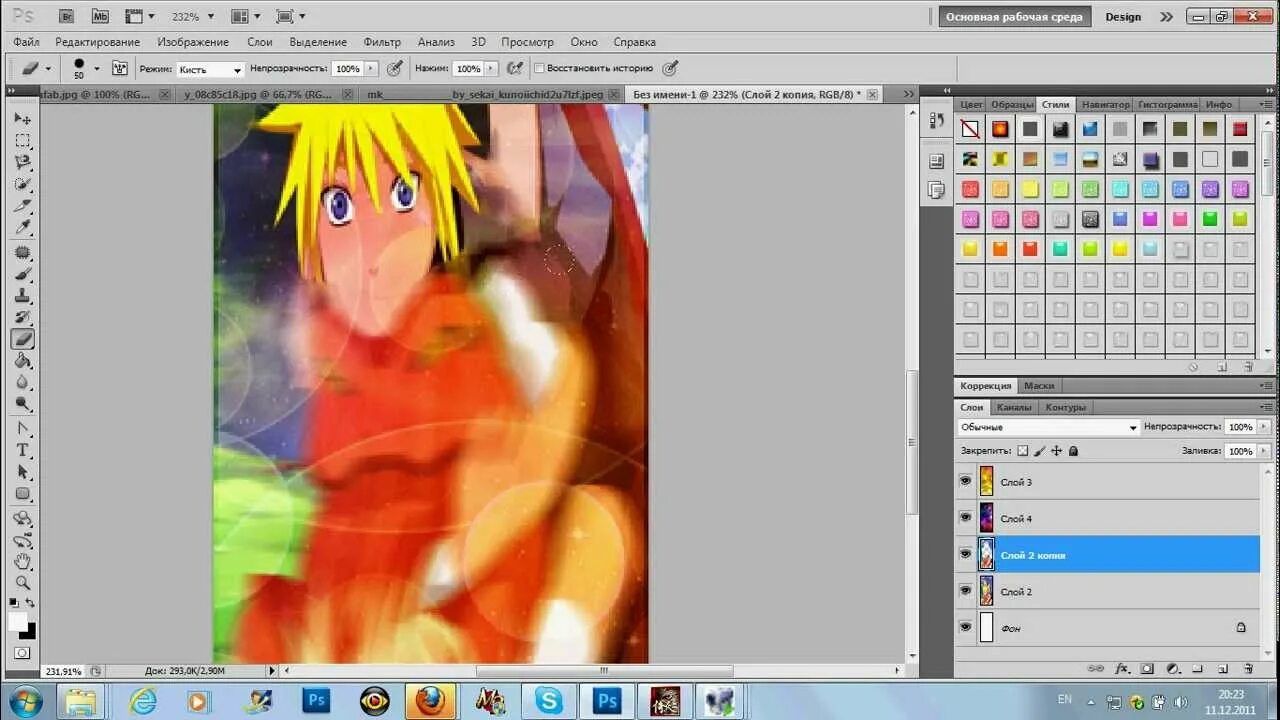Enable Восстановить историю checkbox

click(539, 69)
